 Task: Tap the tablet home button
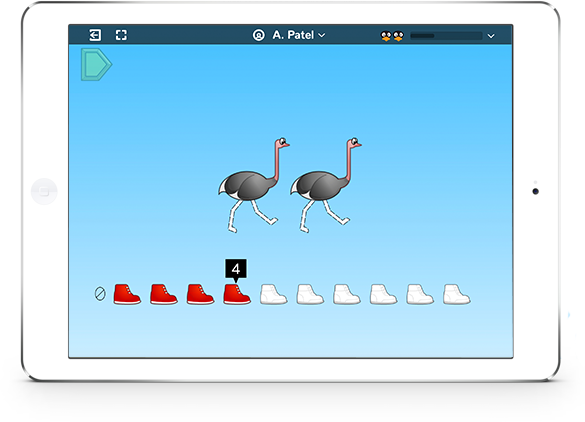coord(44,192)
